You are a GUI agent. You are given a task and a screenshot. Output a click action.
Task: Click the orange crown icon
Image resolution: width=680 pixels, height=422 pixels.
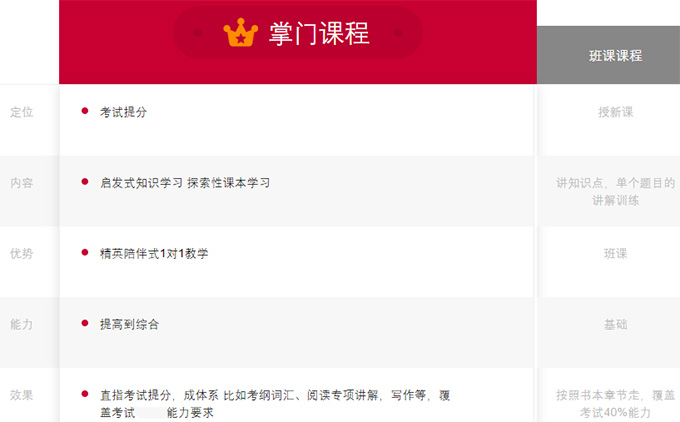241,33
